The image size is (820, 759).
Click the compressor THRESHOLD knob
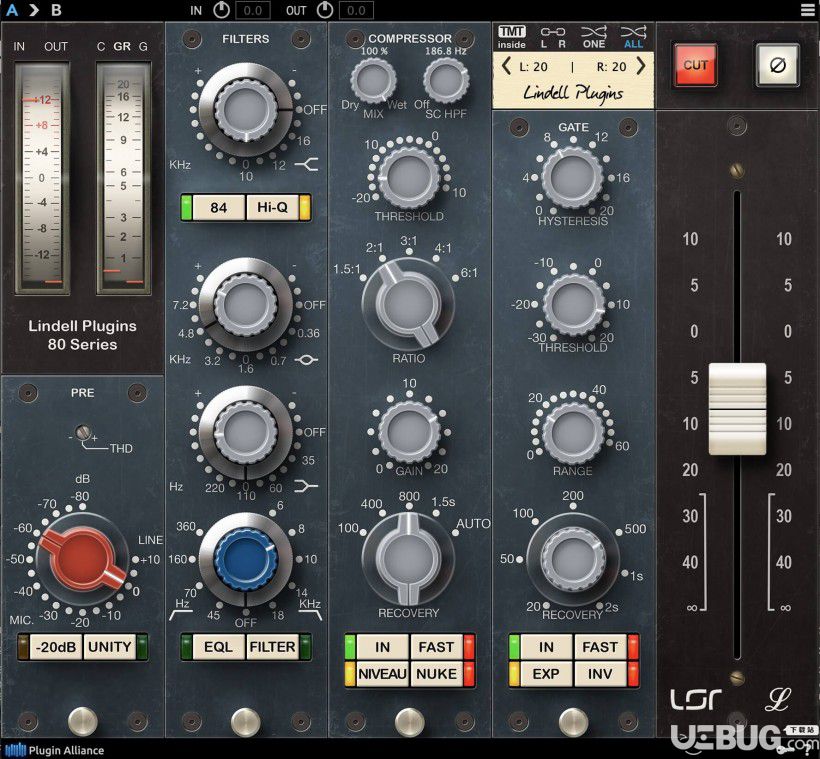click(408, 177)
